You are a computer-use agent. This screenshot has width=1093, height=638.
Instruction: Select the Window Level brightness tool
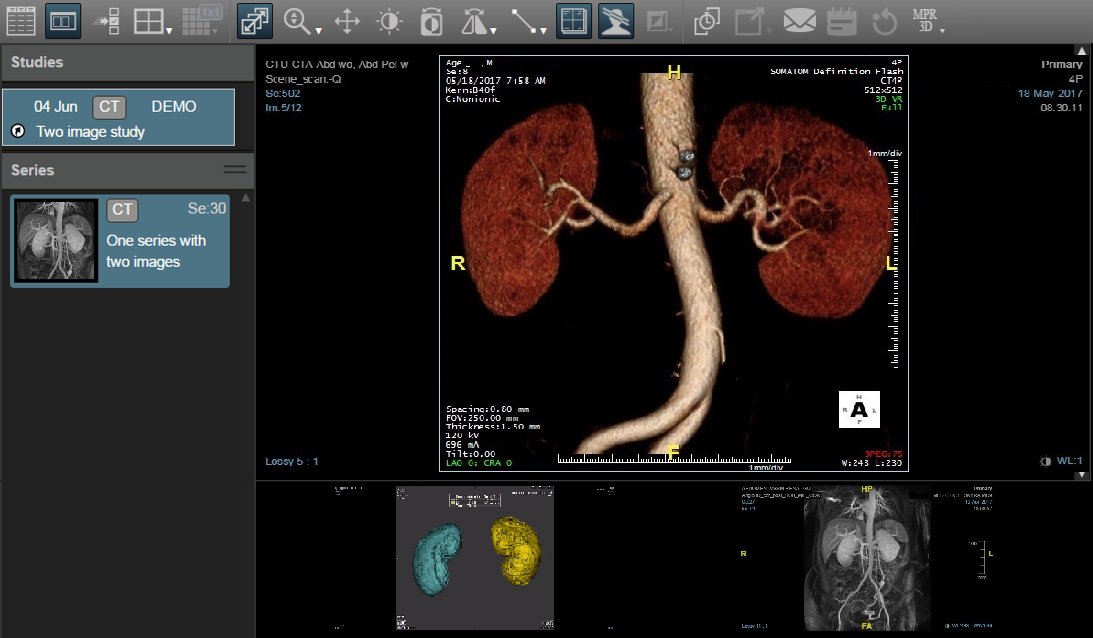[389, 21]
